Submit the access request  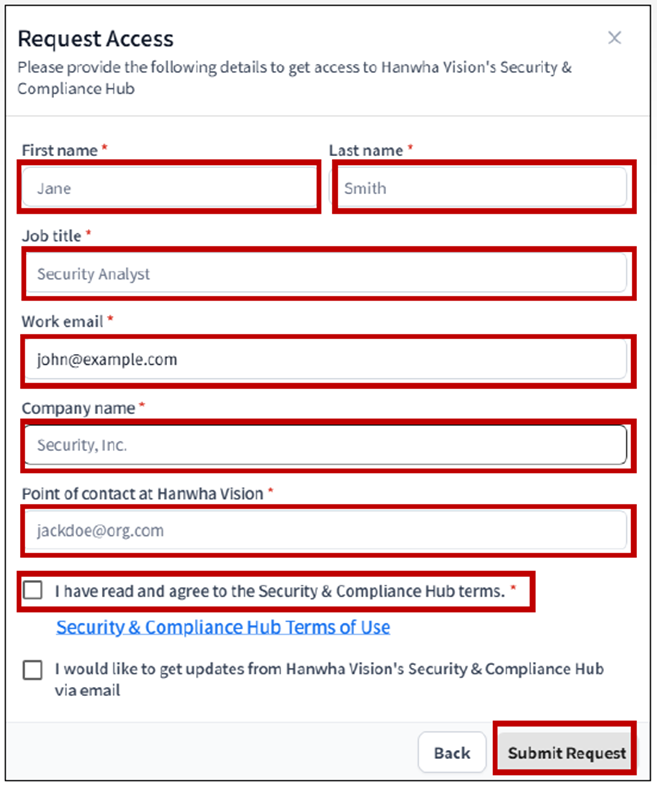point(566,752)
